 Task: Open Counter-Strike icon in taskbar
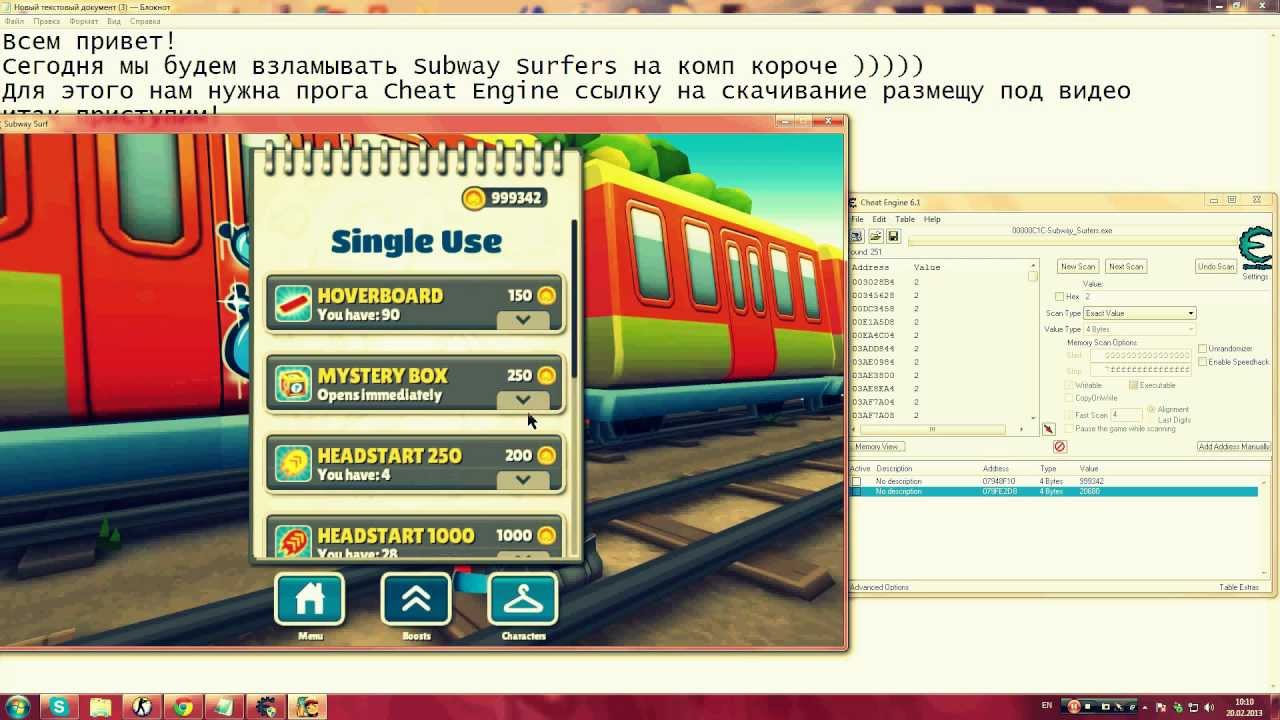click(x=143, y=707)
